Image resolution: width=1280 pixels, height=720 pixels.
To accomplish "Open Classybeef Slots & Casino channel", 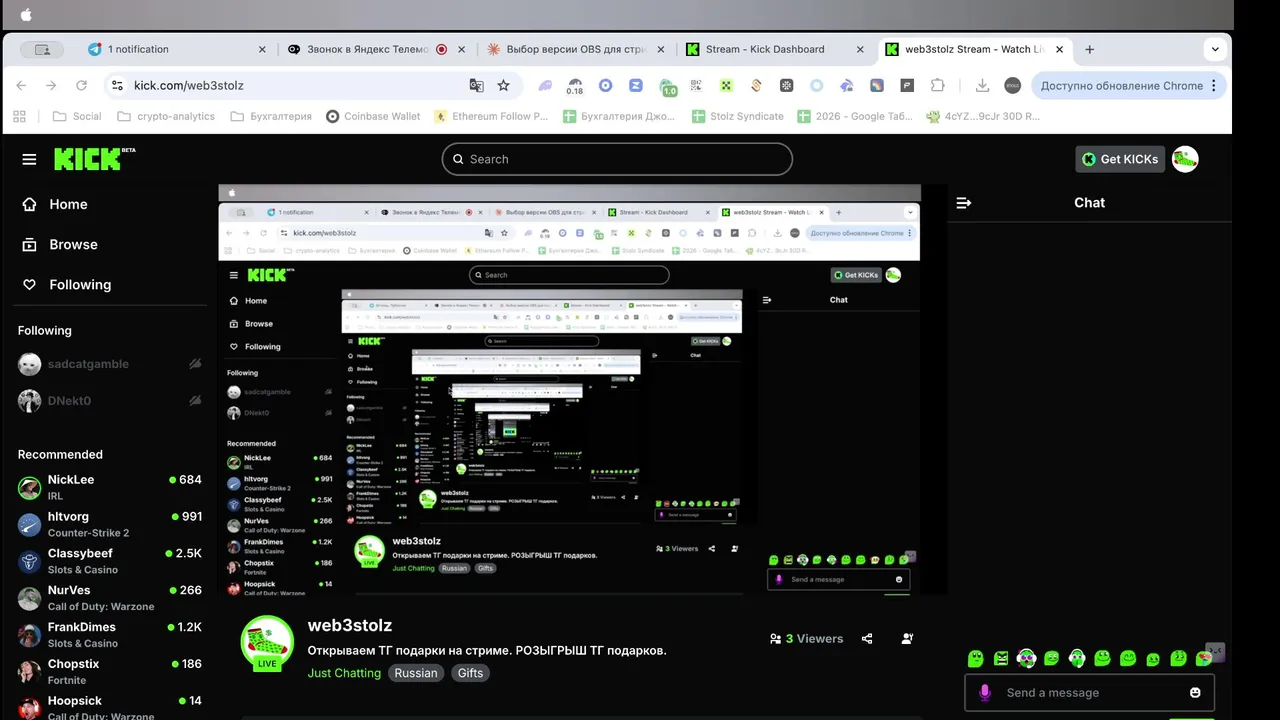I will (110, 561).
